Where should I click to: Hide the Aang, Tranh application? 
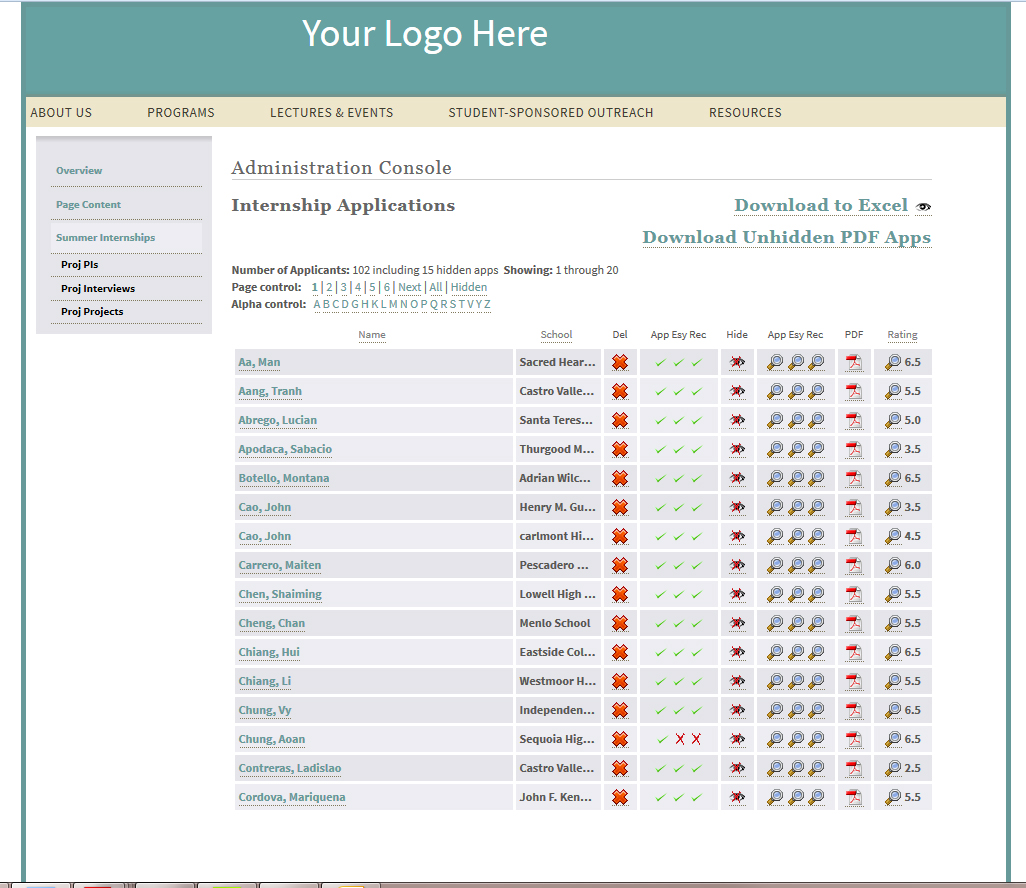[737, 392]
